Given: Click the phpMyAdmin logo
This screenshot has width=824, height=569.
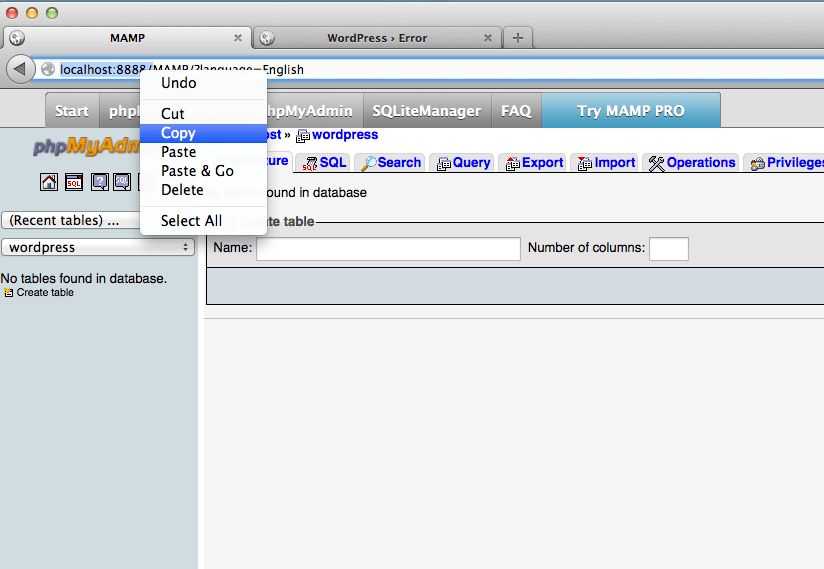Looking at the screenshot, I should 87,147.
